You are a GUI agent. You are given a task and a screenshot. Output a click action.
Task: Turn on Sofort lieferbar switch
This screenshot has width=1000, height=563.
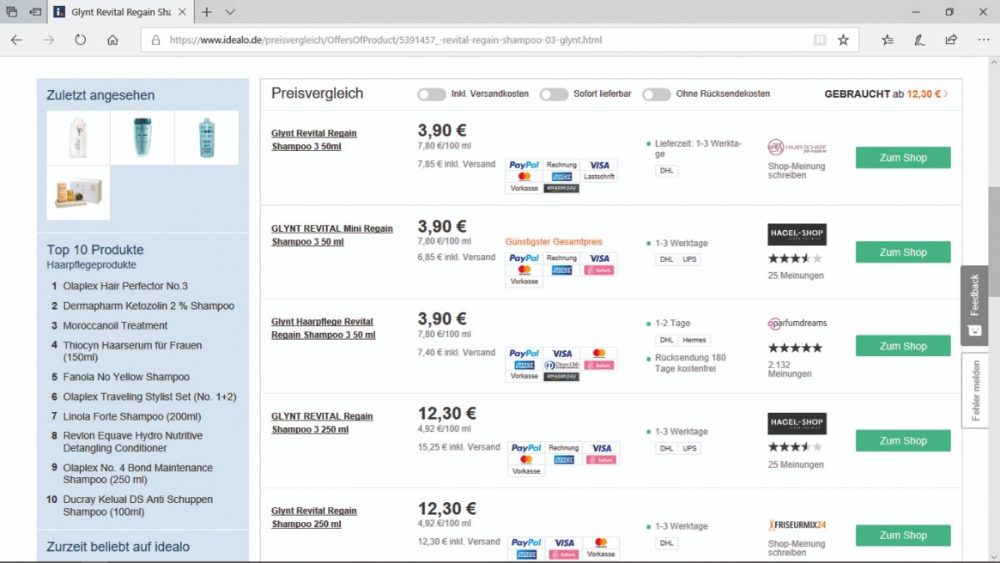click(554, 94)
